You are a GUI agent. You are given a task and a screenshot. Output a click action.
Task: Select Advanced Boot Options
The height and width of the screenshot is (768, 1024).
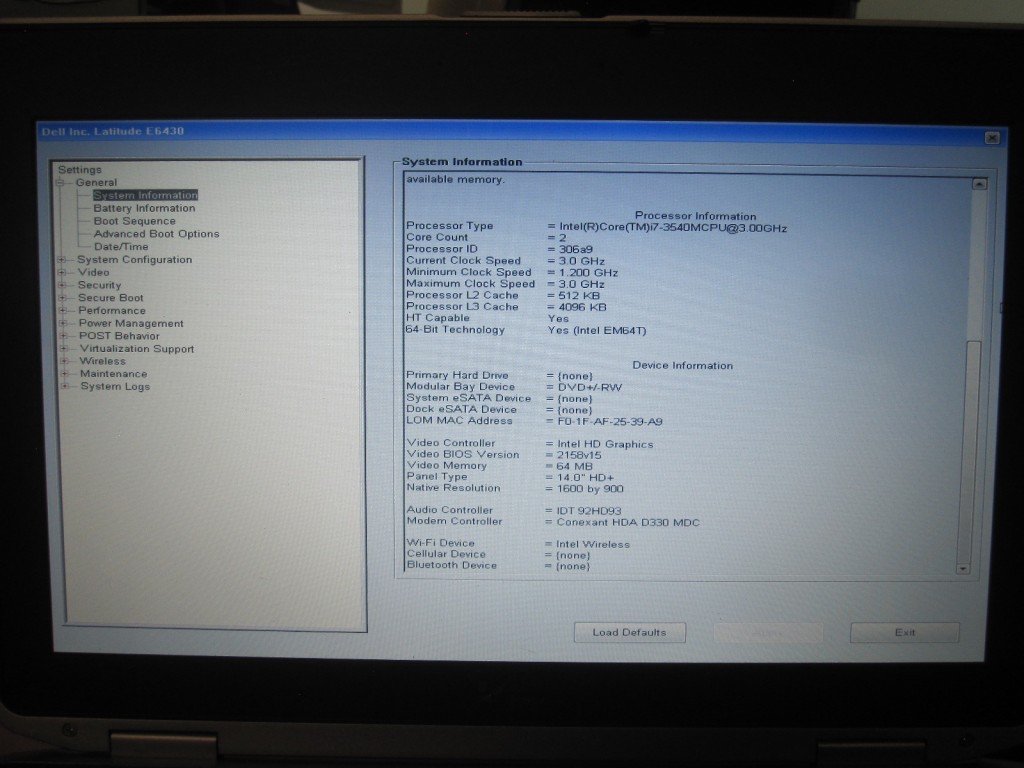157,234
